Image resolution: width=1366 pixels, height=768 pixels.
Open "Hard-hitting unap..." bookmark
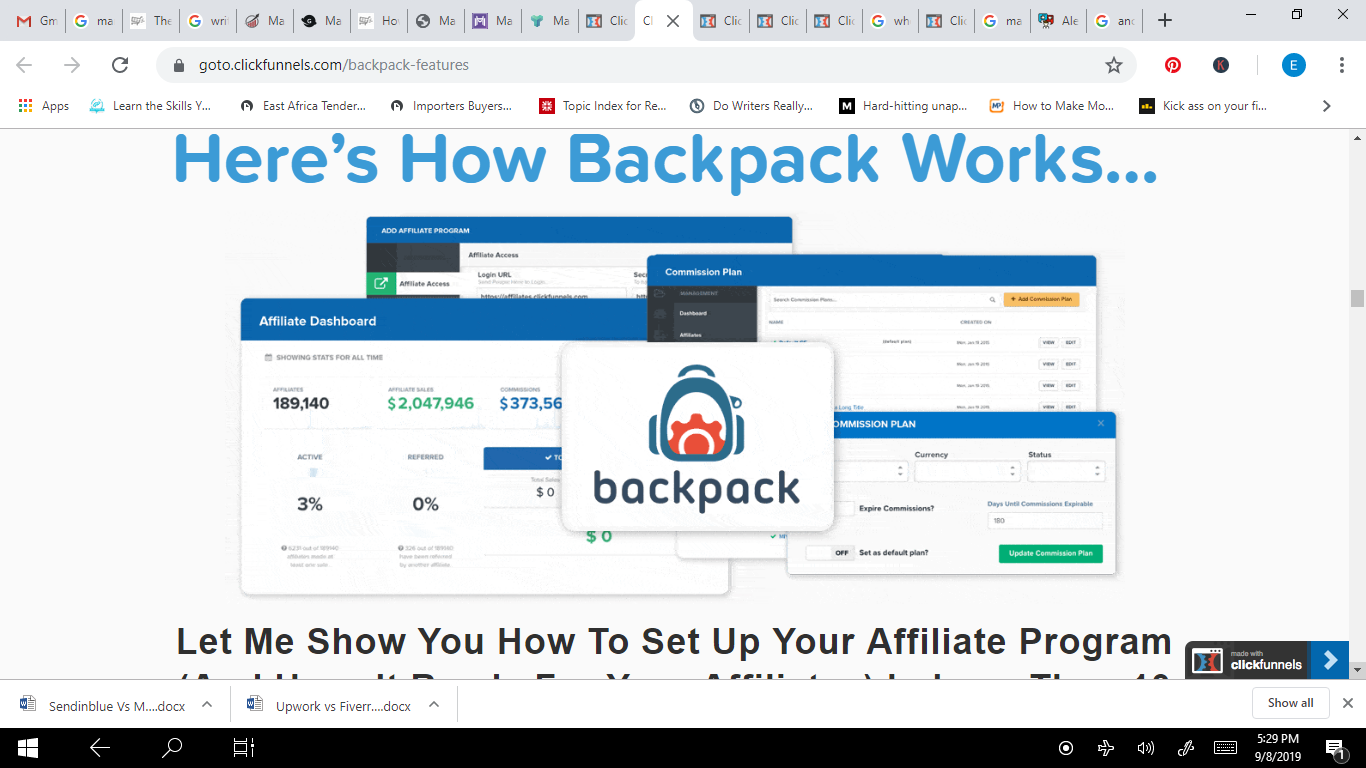[903, 106]
